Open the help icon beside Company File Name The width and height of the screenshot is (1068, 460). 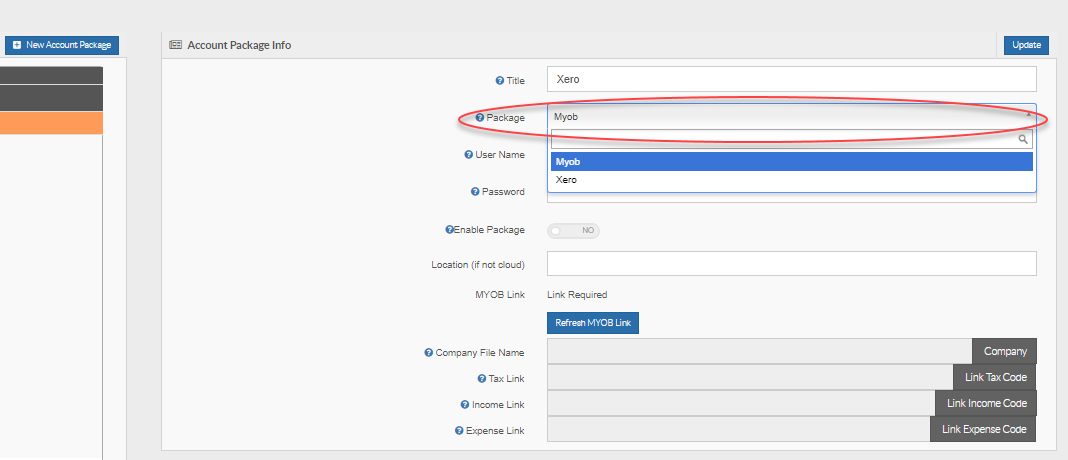coord(428,352)
